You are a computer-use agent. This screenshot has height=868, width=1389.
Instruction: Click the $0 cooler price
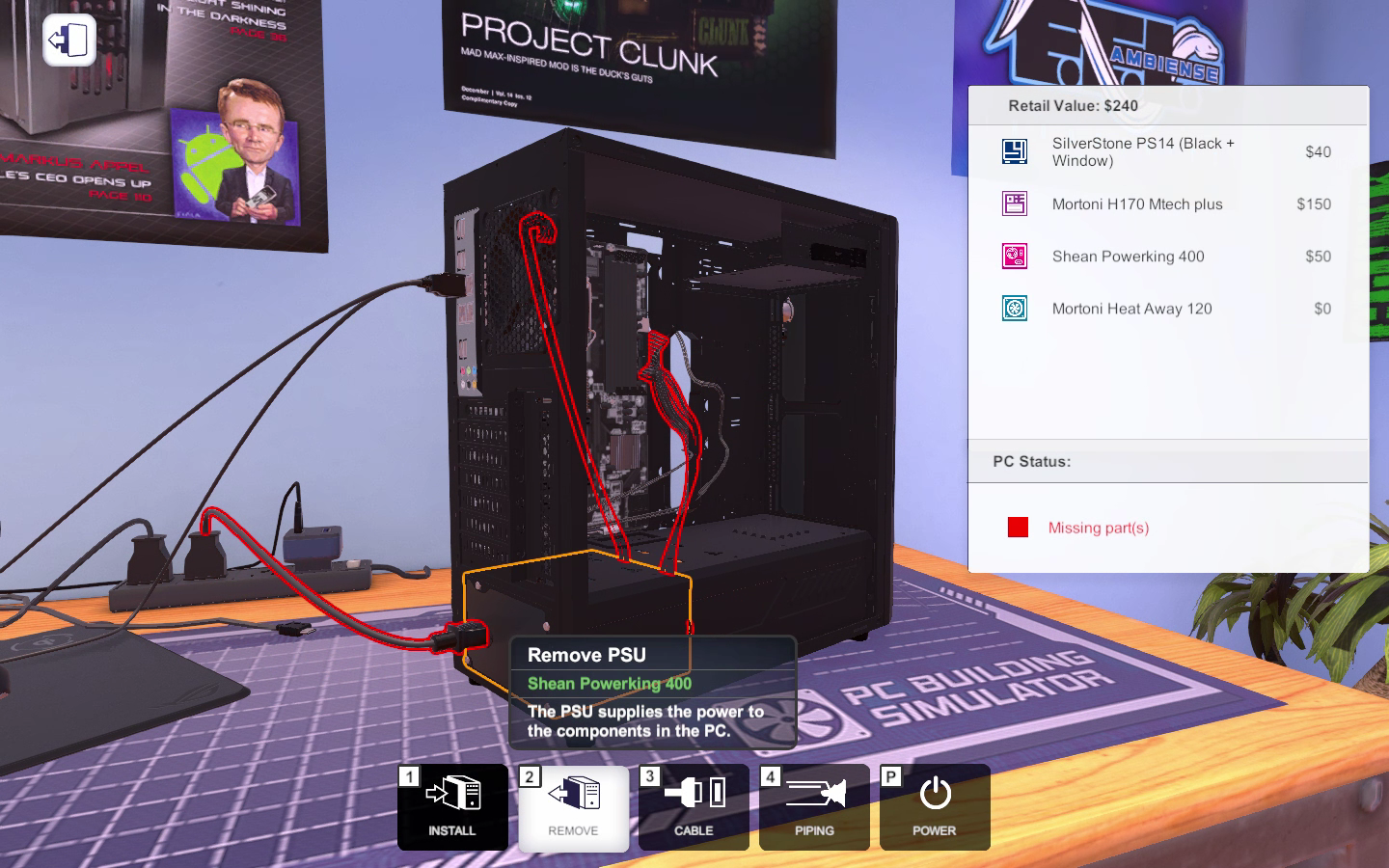click(x=1322, y=309)
